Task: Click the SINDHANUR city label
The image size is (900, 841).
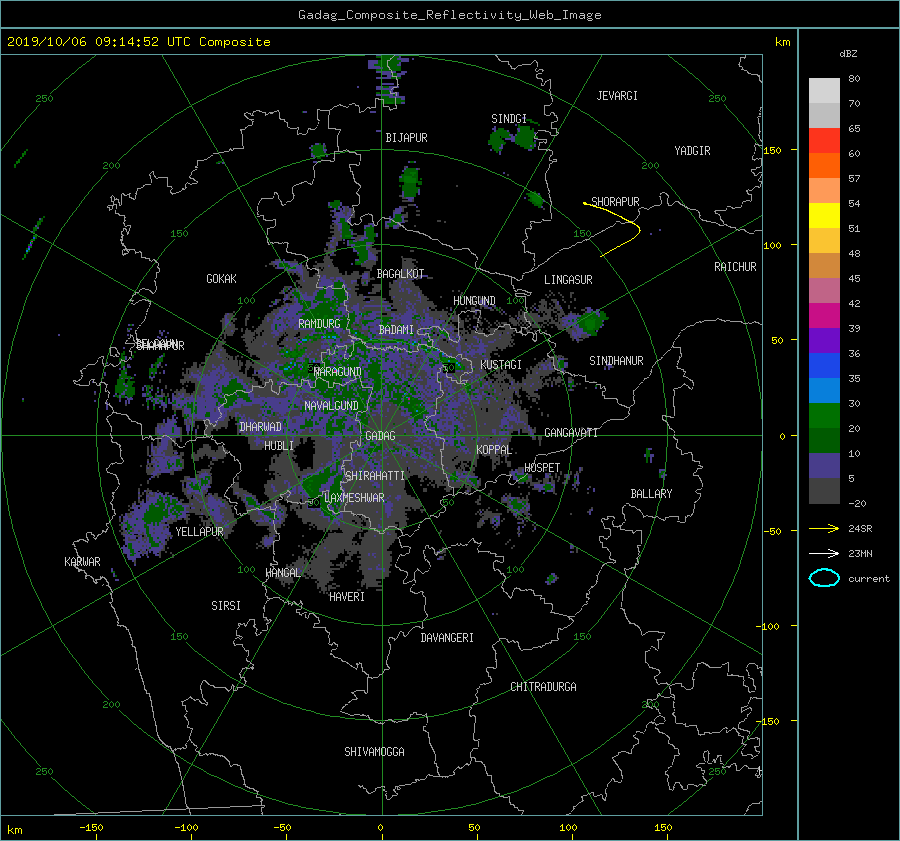Action: pyautogui.click(x=616, y=361)
